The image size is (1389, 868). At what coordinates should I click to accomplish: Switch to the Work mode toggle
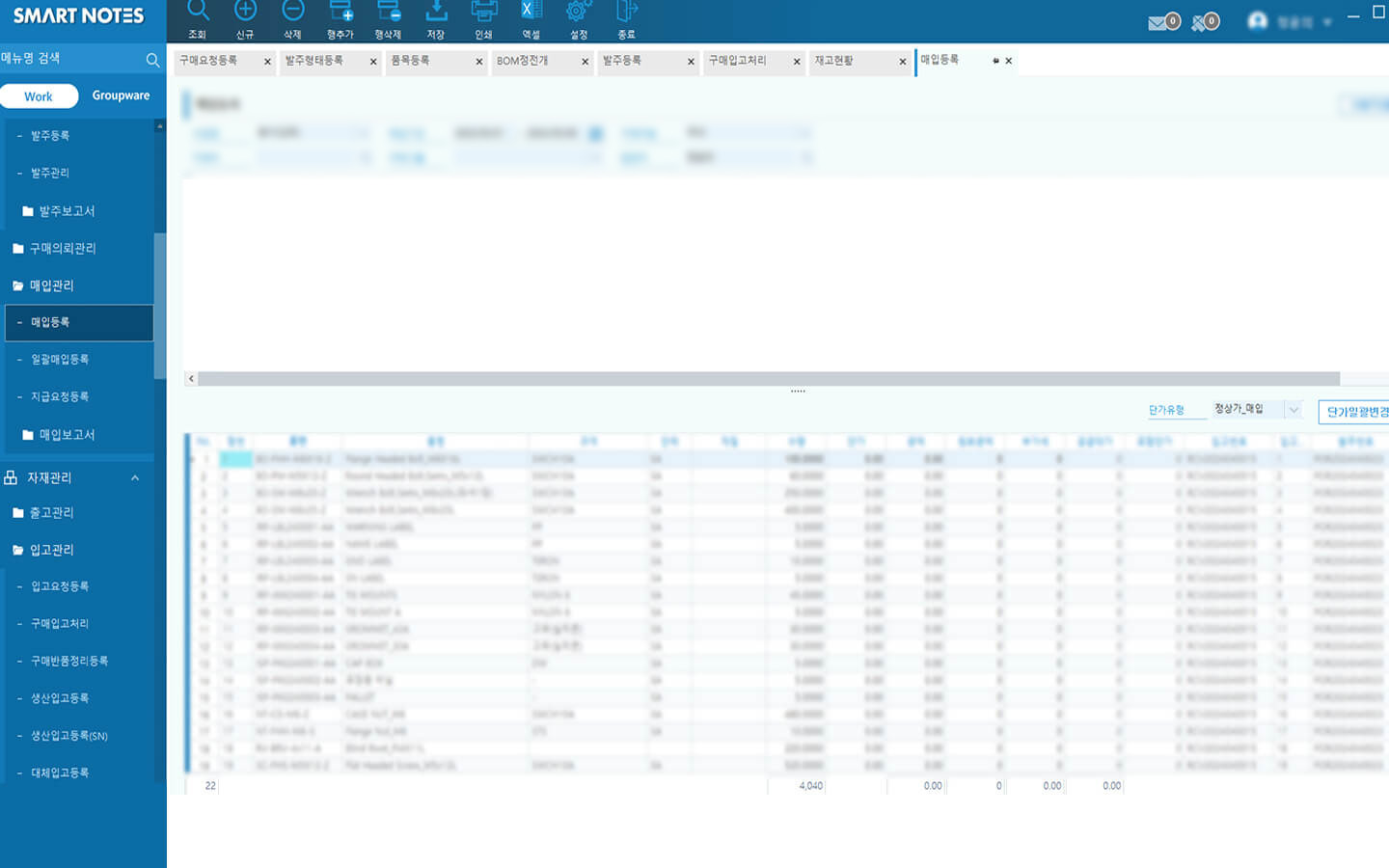pyautogui.click(x=39, y=96)
